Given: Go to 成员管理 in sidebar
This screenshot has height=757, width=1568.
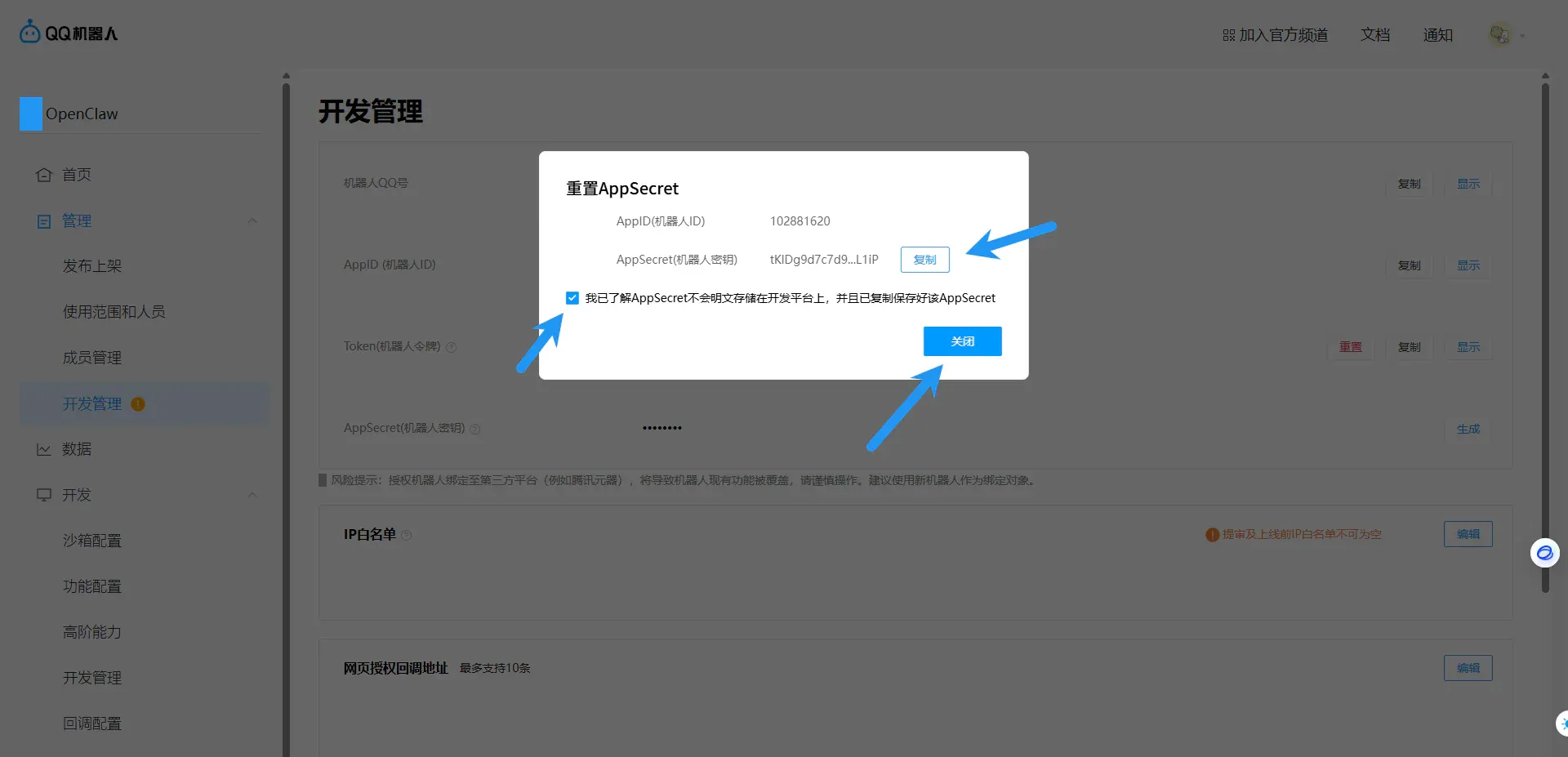Looking at the screenshot, I should [x=92, y=358].
